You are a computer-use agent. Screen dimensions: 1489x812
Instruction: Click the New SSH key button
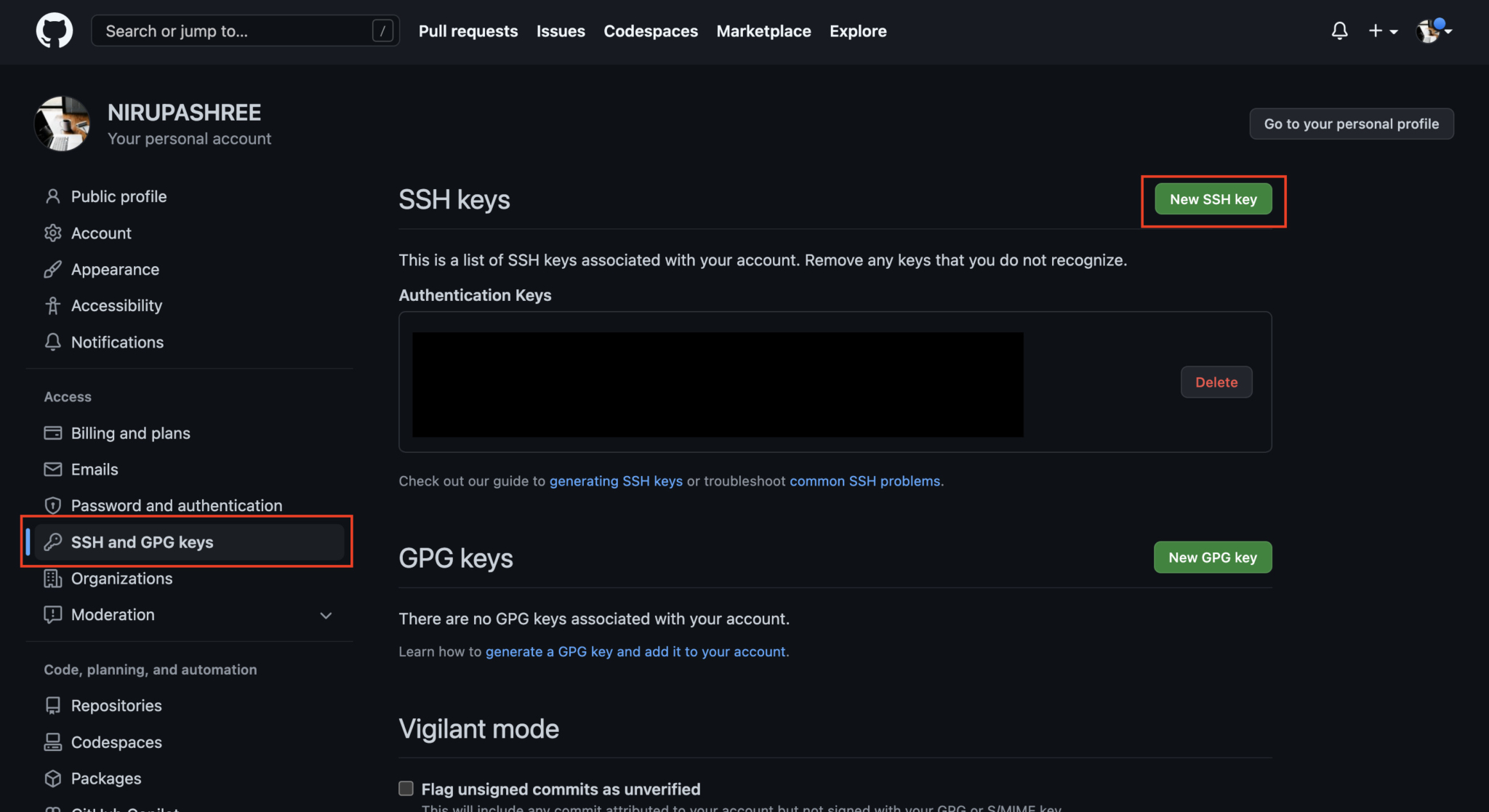[x=1213, y=199]
